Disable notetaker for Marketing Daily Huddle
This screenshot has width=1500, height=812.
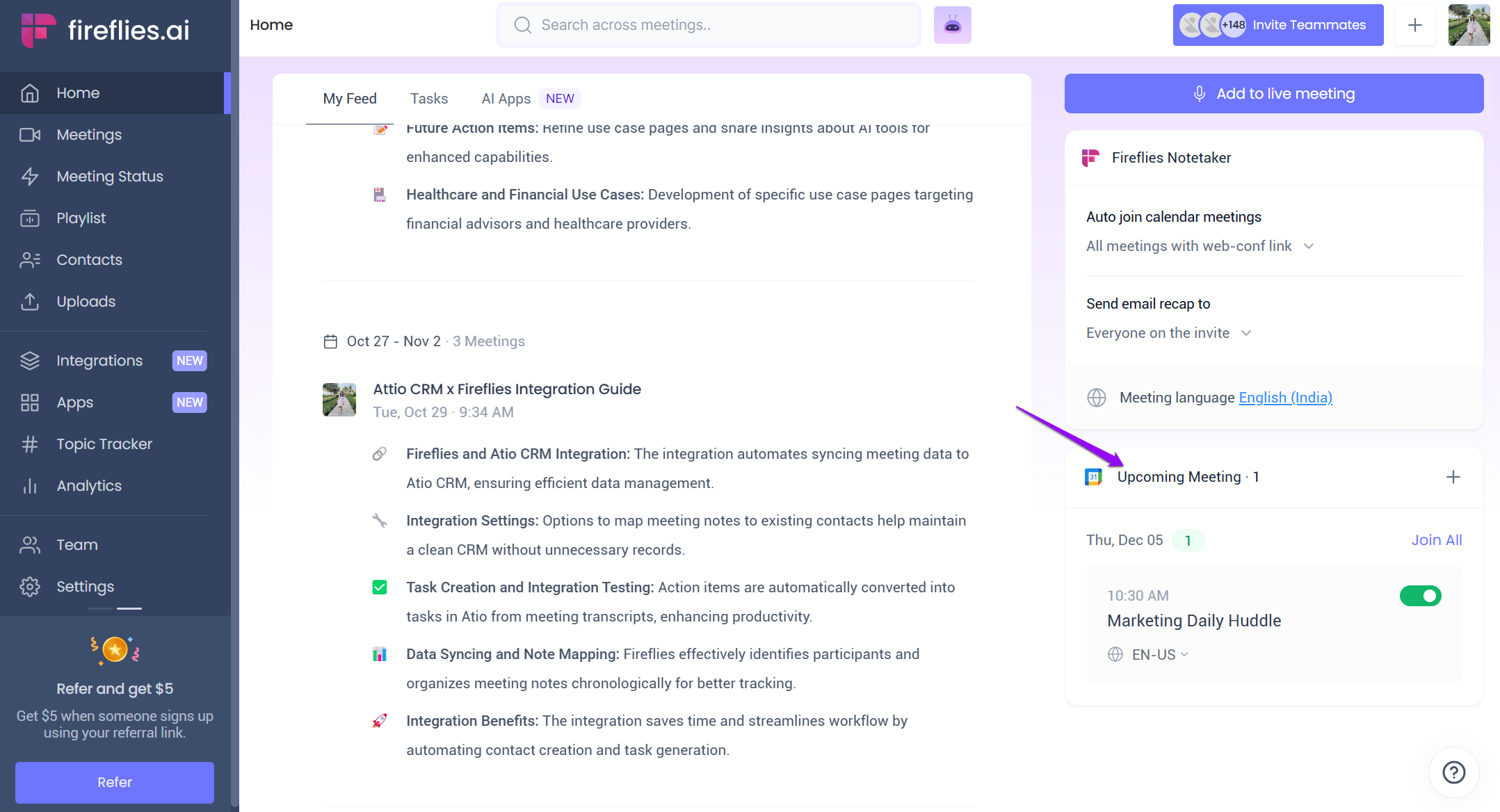pos(1420,596)
